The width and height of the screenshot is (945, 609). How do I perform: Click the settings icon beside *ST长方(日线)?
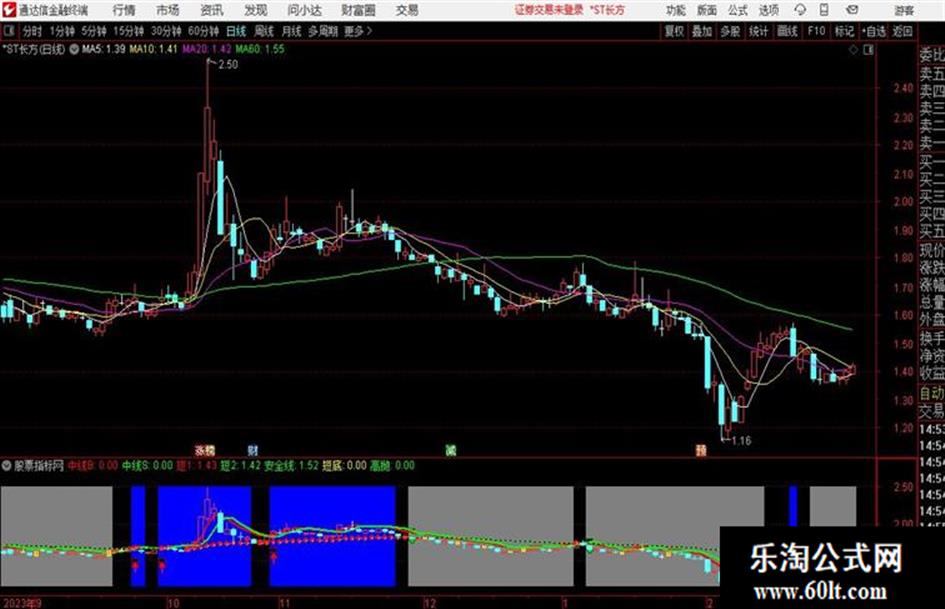(x=74, y=49)
